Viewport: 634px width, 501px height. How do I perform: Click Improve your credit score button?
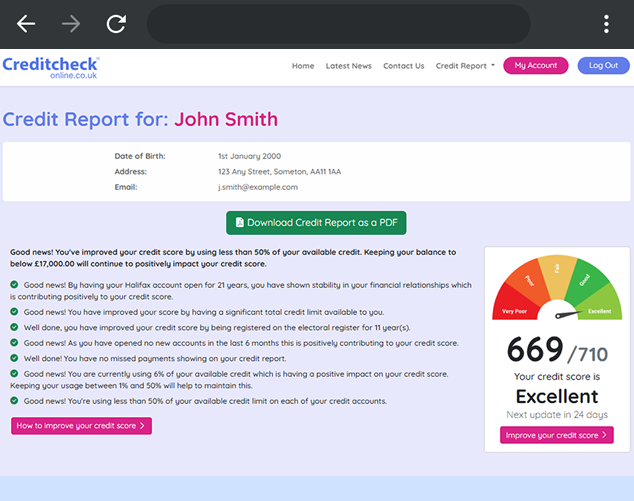(x=556, y=435)
